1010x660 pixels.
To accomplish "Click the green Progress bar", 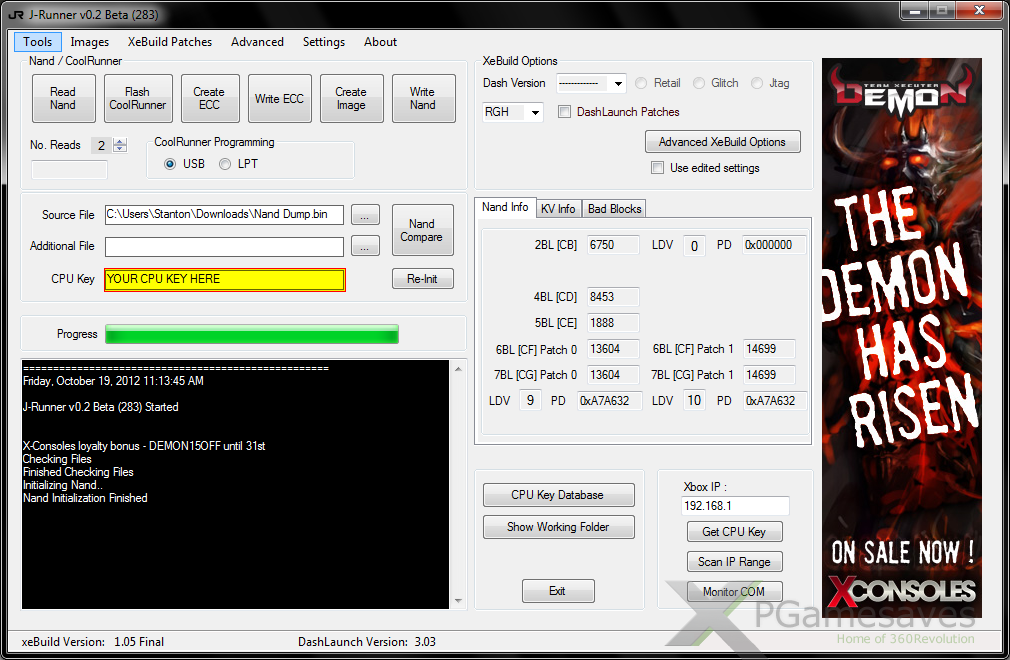I will (251, 334).
